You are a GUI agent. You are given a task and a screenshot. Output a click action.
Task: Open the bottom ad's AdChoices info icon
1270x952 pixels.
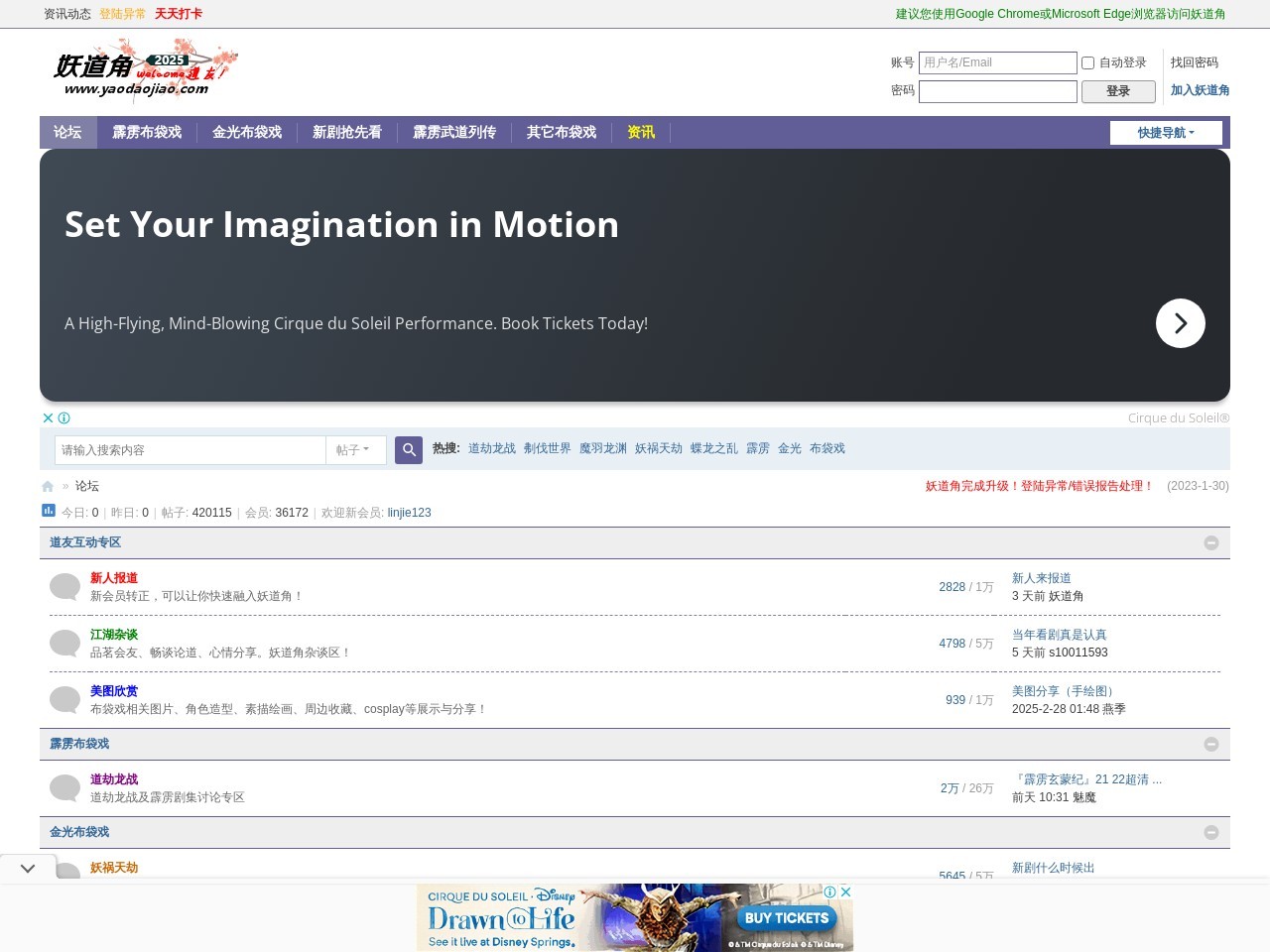[x=830, y=892]
